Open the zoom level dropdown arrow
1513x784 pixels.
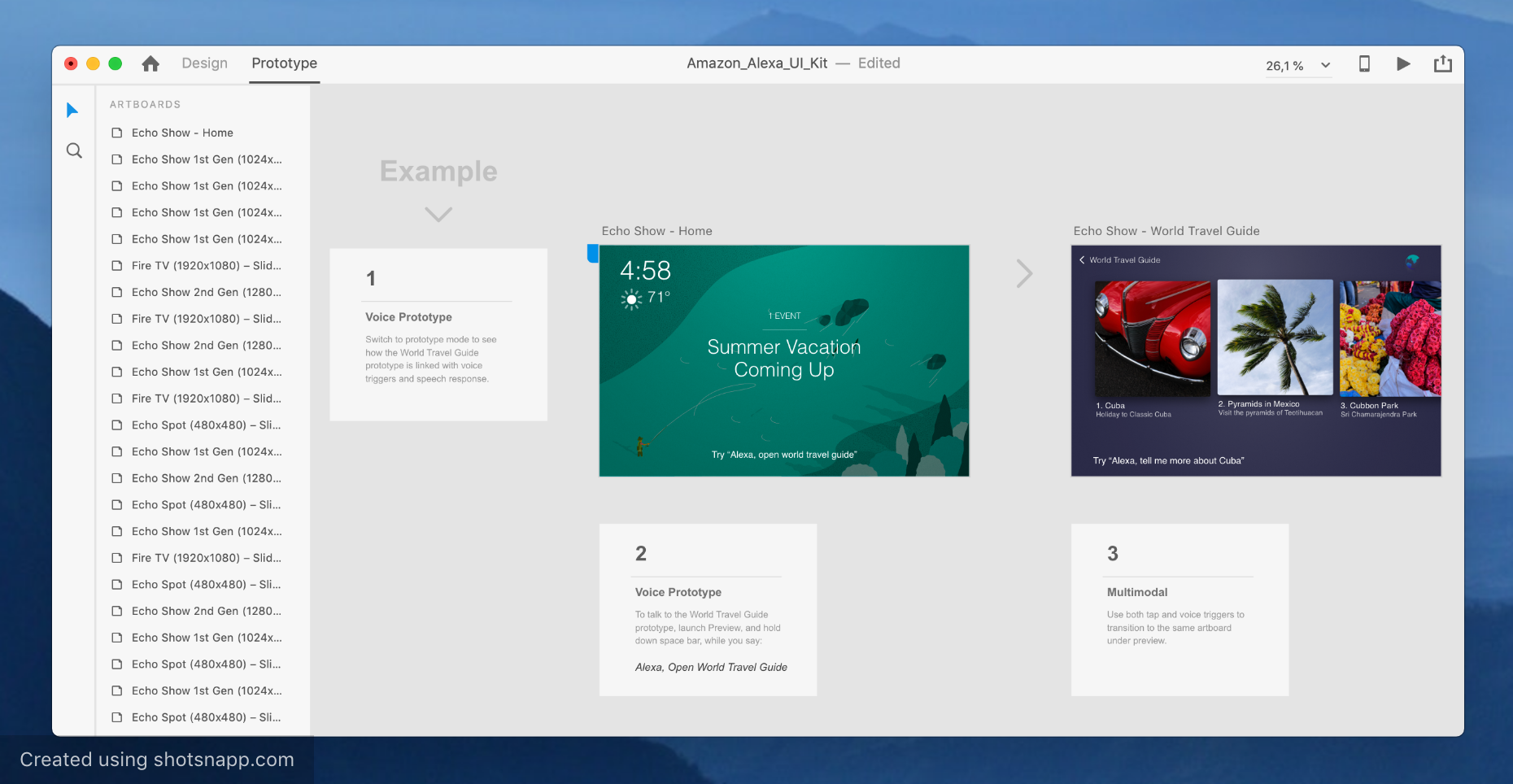(1325, 65)
